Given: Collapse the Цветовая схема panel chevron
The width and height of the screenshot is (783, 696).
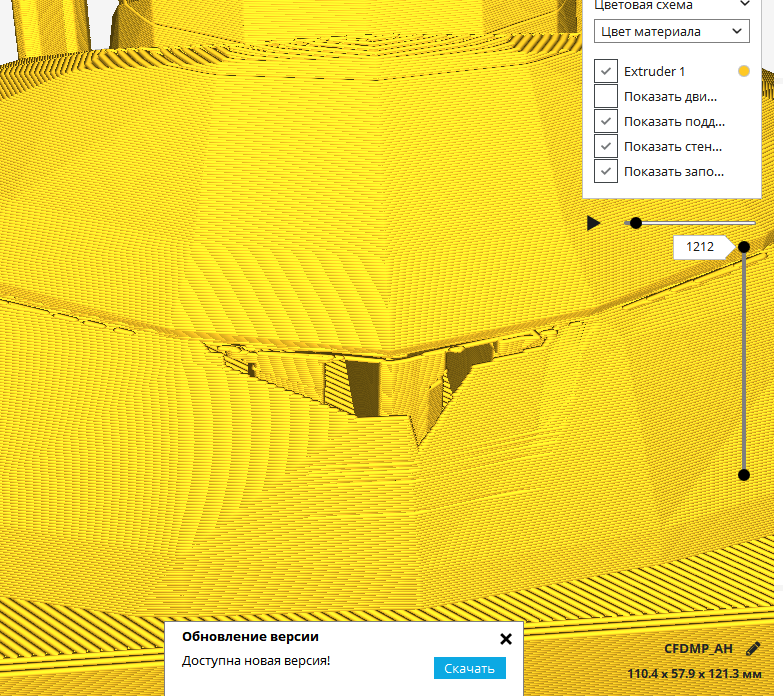Looking at the screenshot, I should 743,5.
